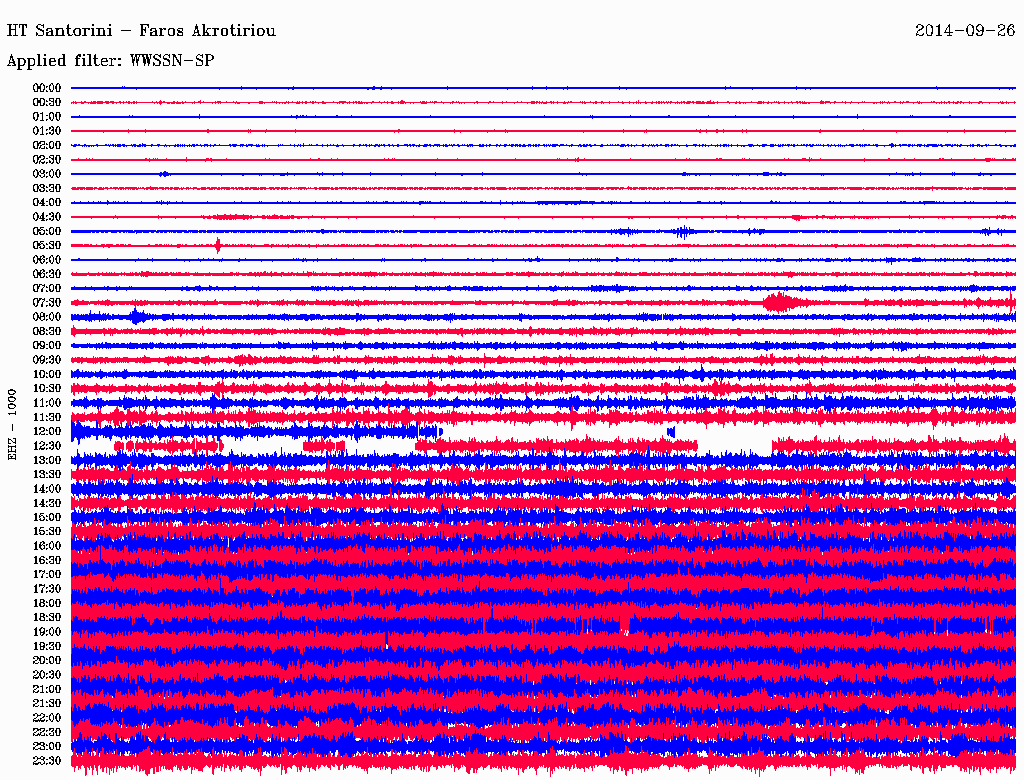The image size is (1024, 780).
Task: Click the 14:00 time label
Action: tap(46, 489)
